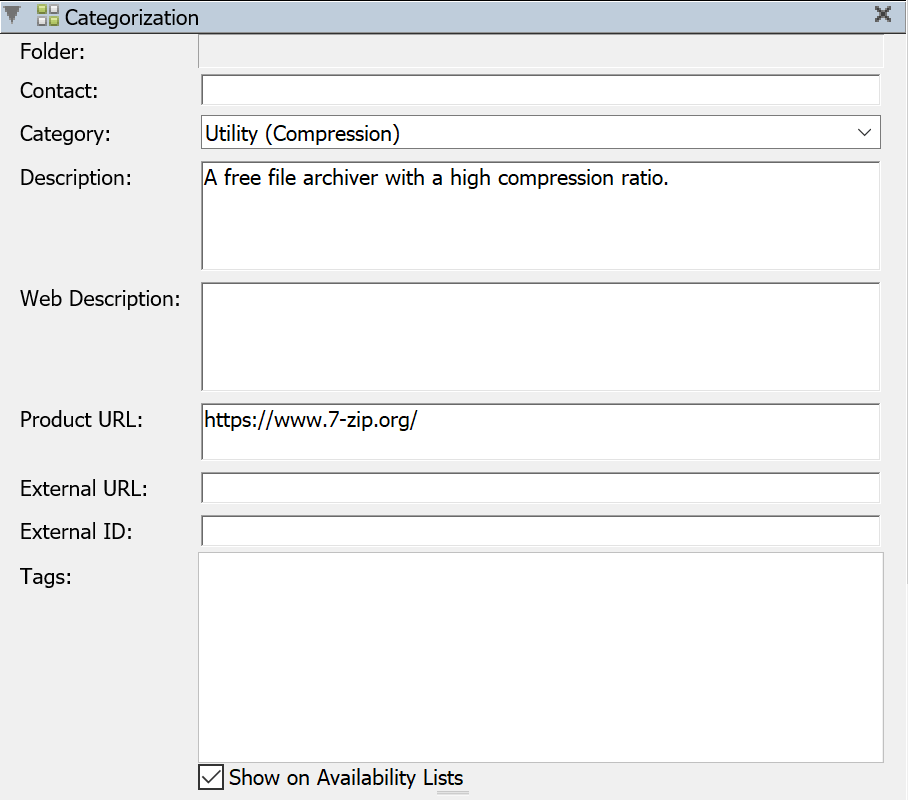Select the Utility (Compression) combo box
Image resolution: width=908 pixels, height=800 pixels.
[x=540, y=132]
